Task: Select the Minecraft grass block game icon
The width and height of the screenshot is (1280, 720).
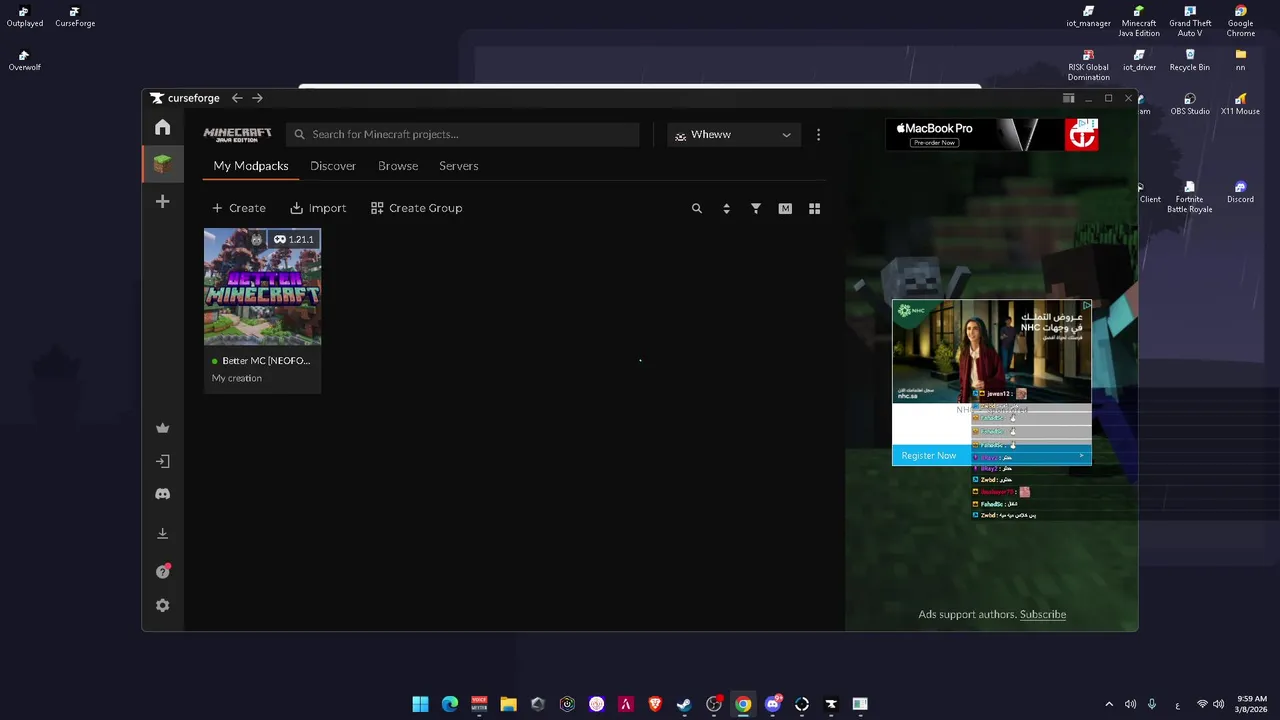Action: point(162,164)
